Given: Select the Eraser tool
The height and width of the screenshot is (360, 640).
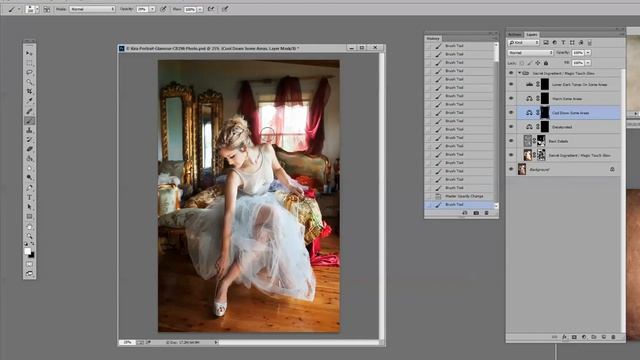Looking at the screenshot, I should click(29, 149).
